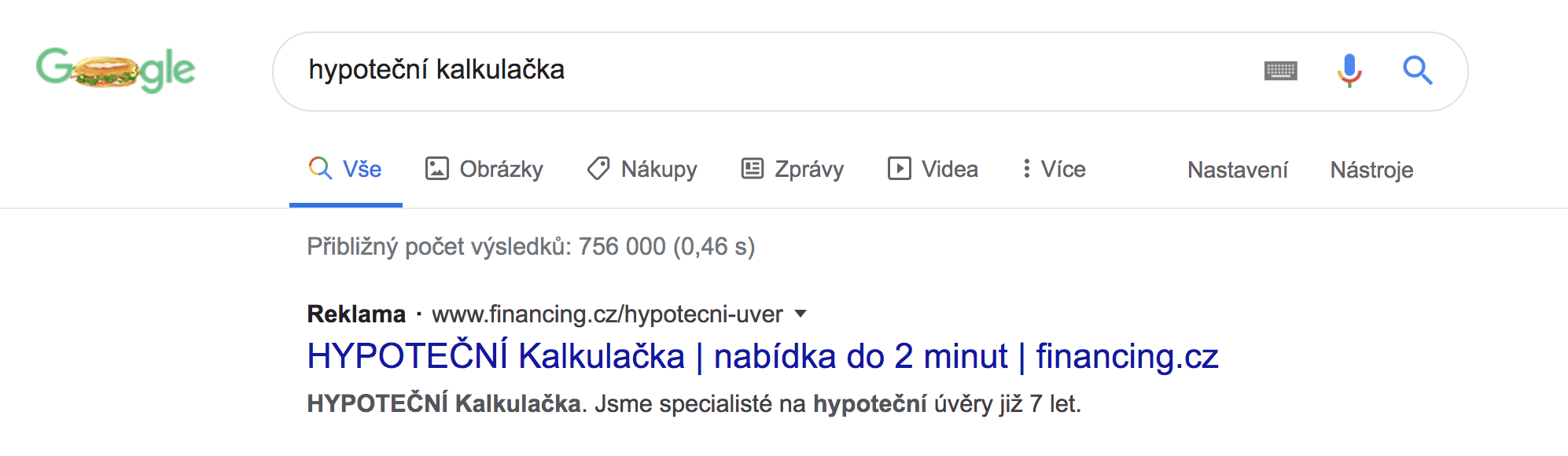Click the Reklama ad label
The height and width of the screenshot is (456, 1568).
[x=356, y=314]
